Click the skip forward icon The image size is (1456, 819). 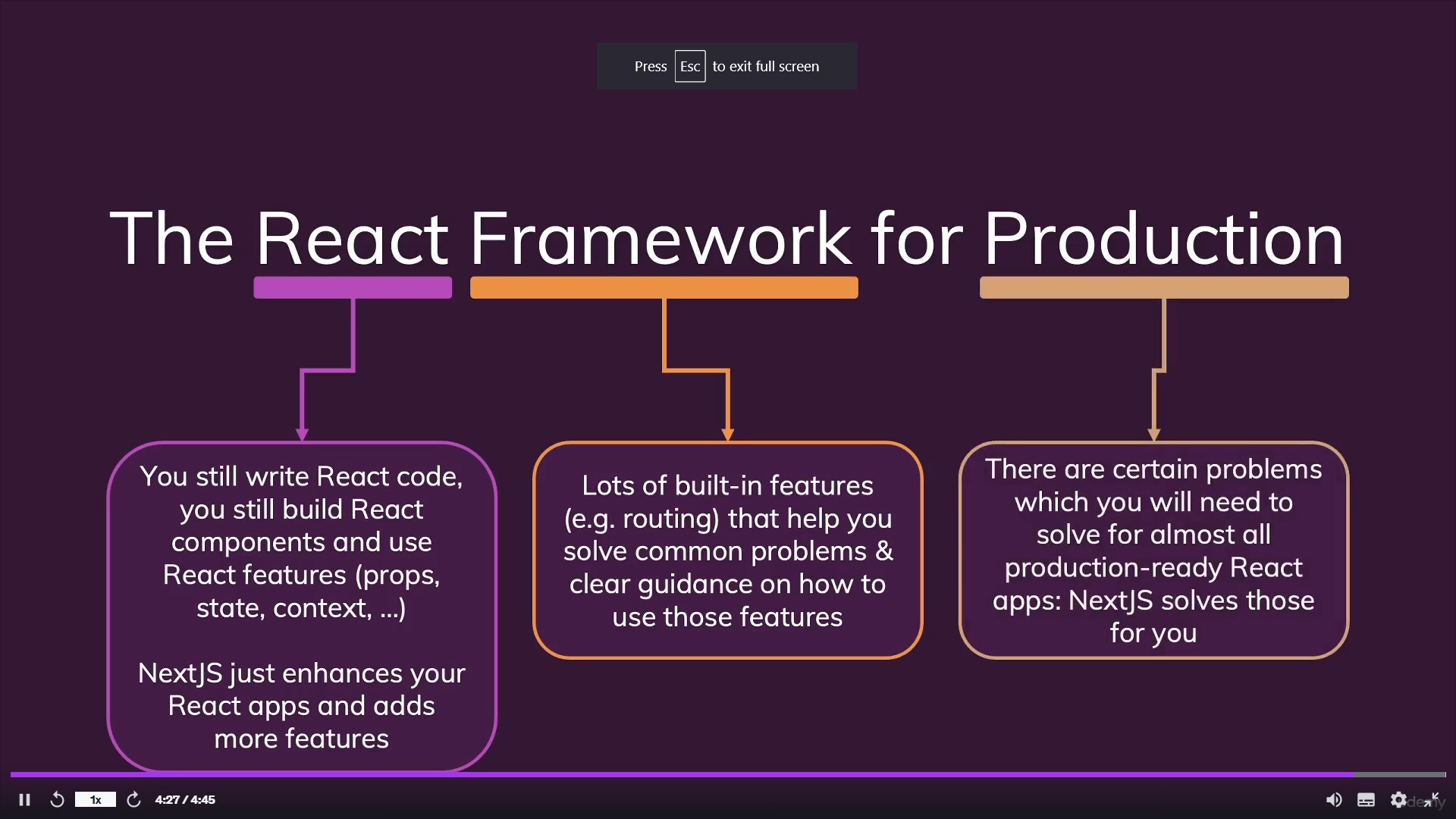(x=133, y=799)
